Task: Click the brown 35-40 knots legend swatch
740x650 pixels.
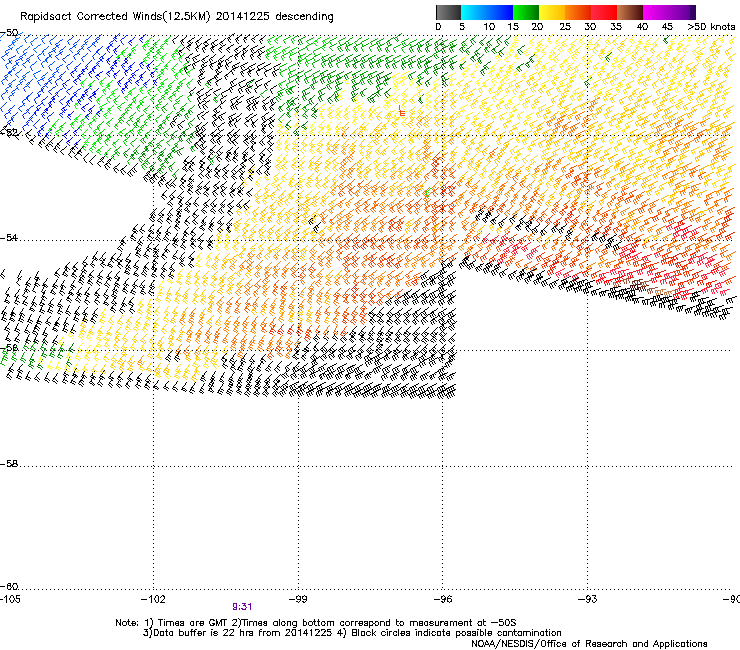Action: pos(630,12)
